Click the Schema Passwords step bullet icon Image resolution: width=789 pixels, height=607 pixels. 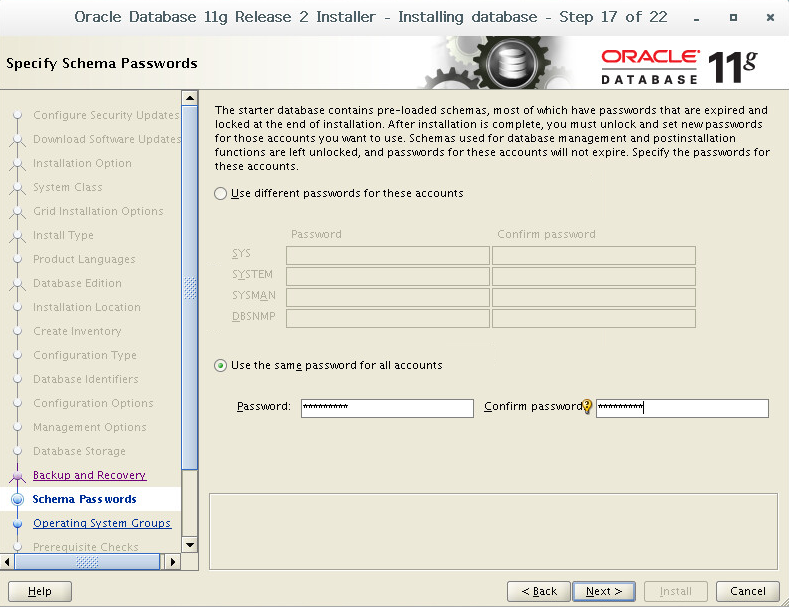coord(18,499)
